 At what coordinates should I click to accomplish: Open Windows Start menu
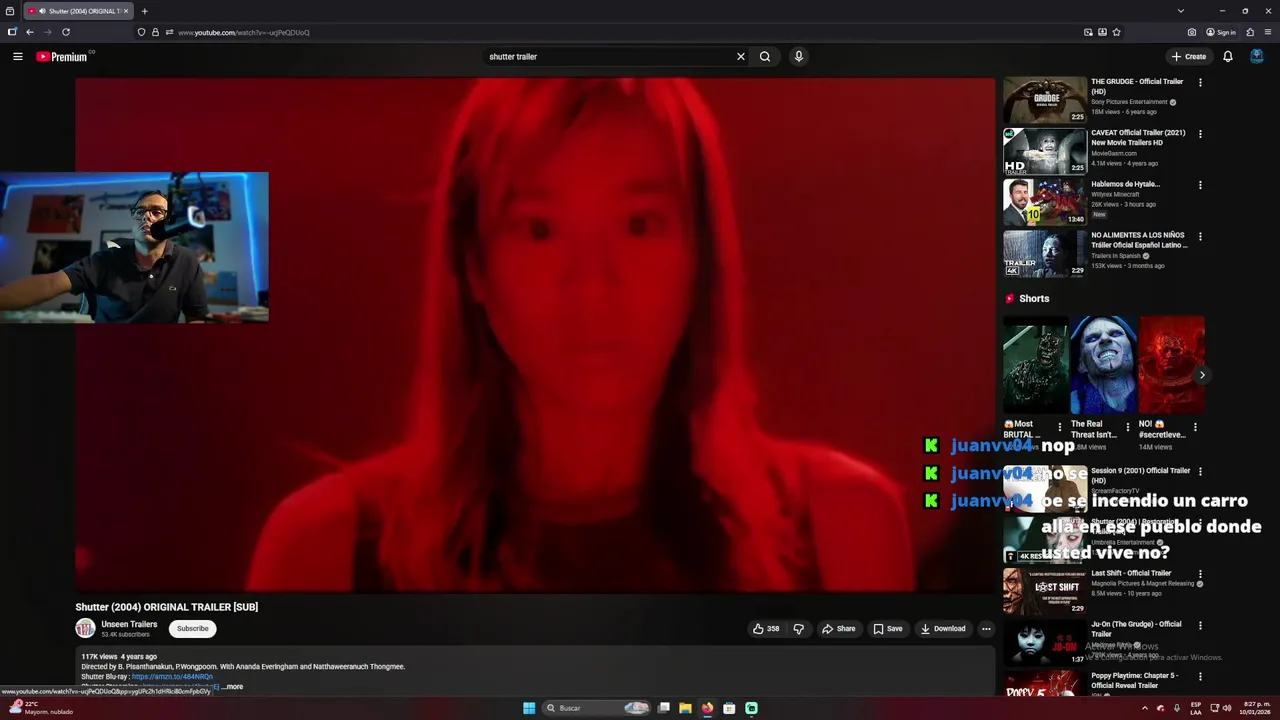pos(529,708)
